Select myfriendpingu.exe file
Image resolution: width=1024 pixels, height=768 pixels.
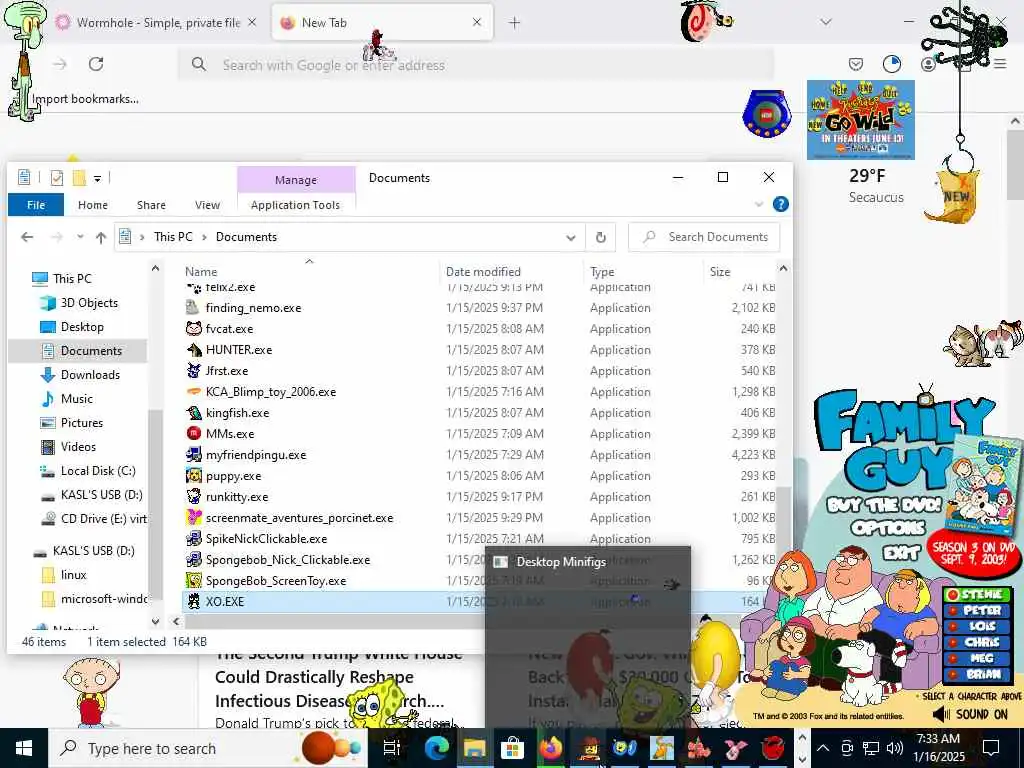coord(256,455)
